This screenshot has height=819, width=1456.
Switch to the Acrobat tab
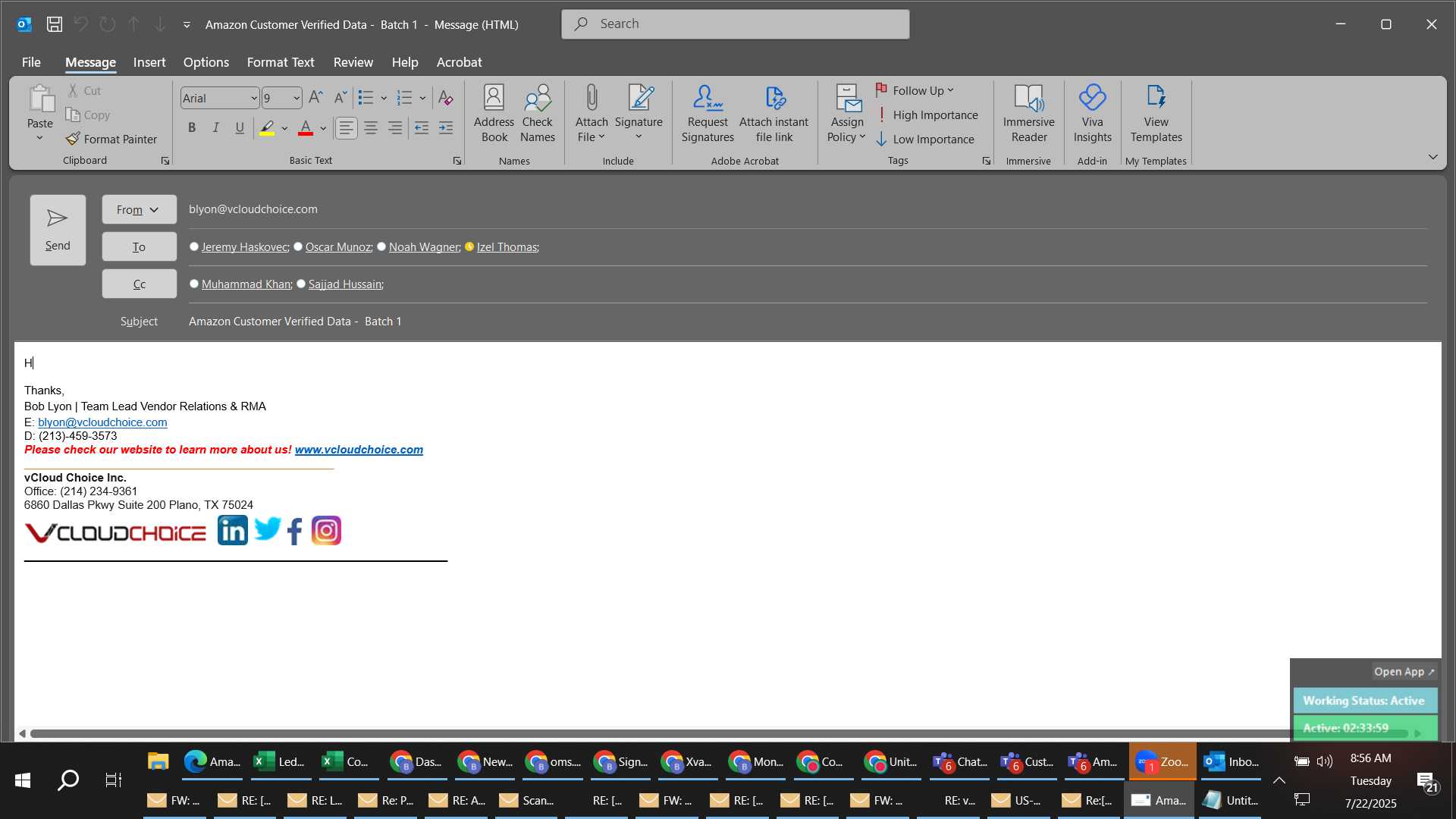(x=459, y=62)
